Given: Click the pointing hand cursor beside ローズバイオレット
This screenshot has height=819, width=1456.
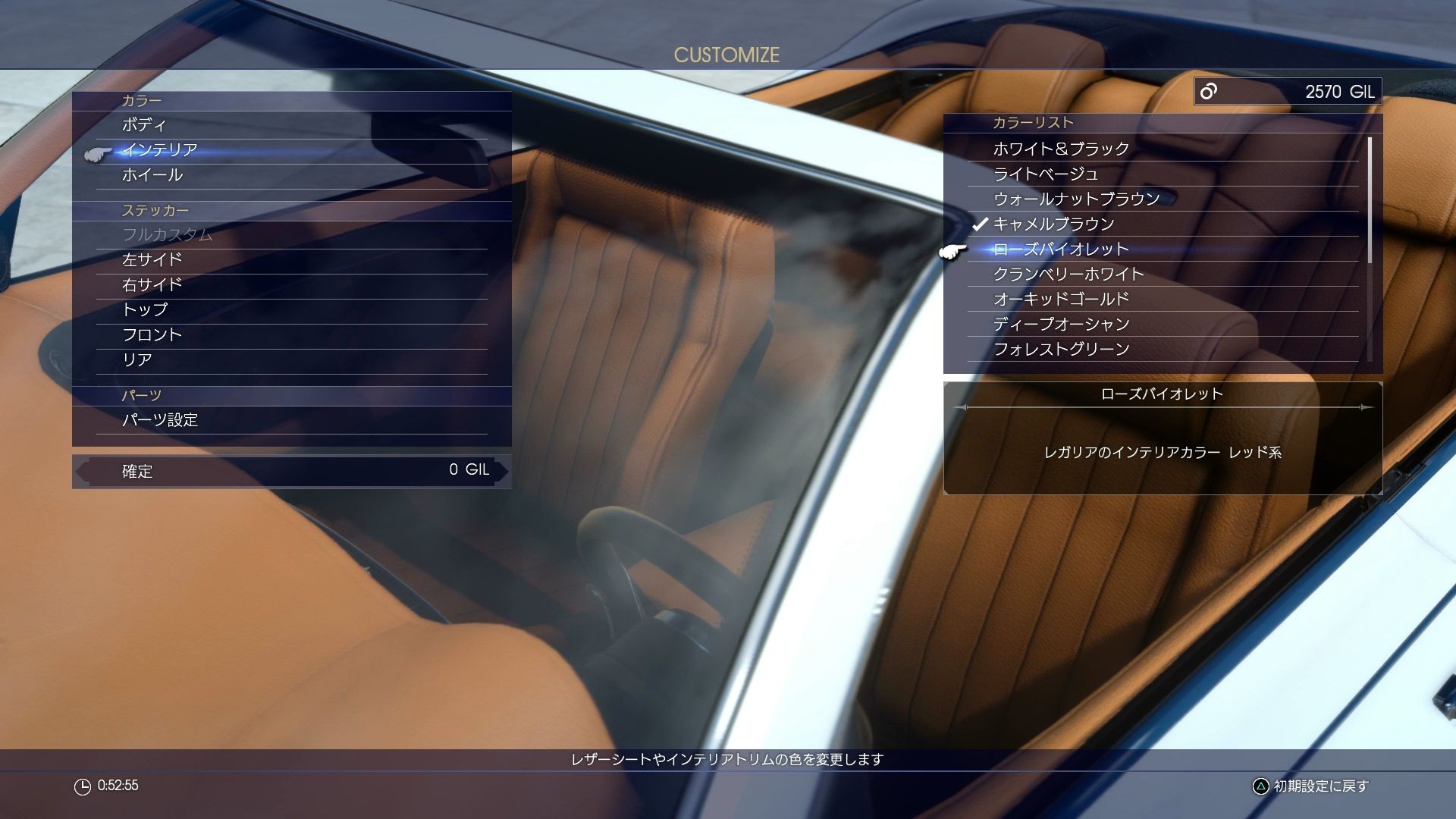Looking at the screenshot, I should pos(953,252).
